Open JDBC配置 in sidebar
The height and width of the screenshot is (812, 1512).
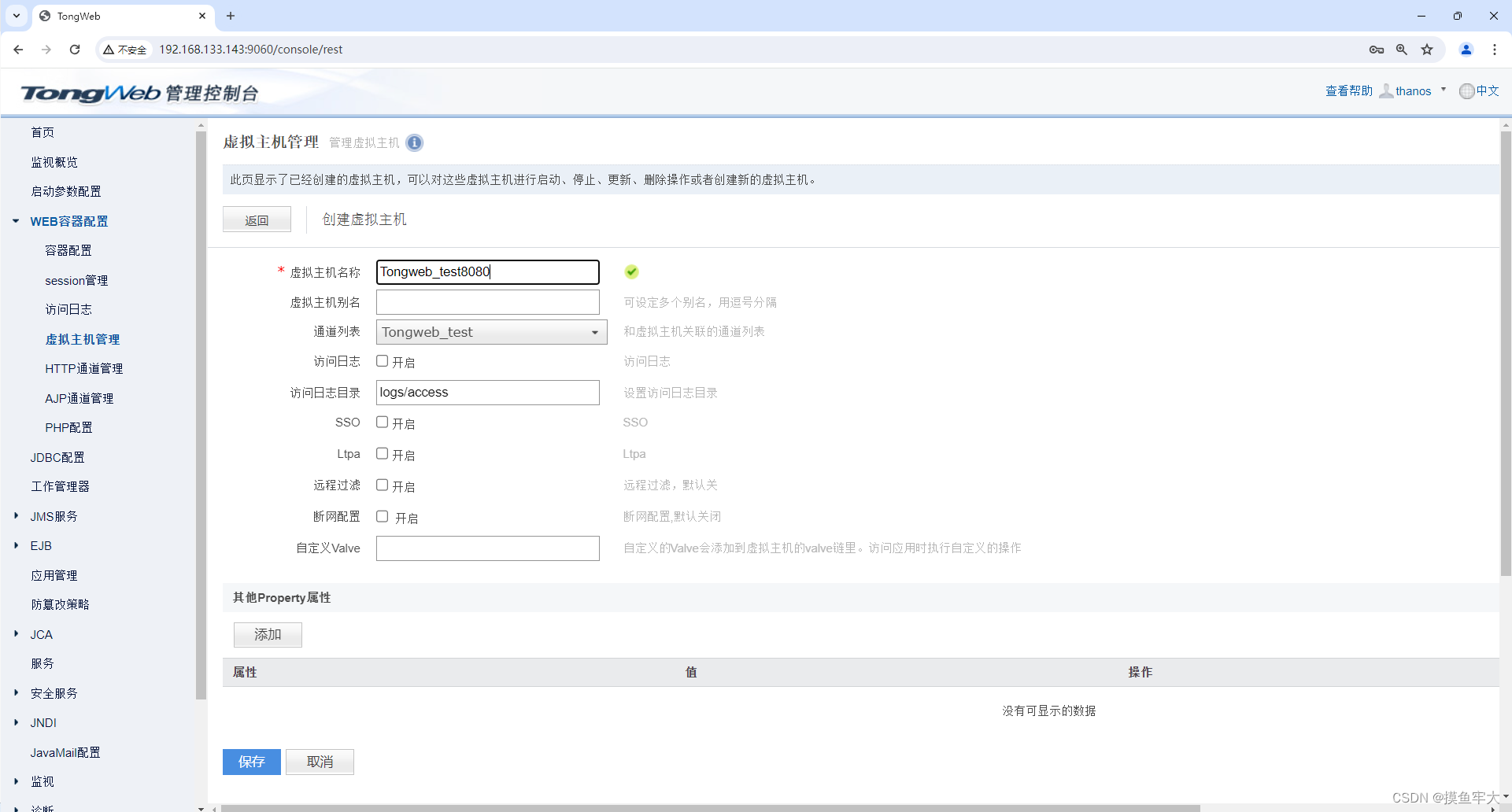[57, 457]
